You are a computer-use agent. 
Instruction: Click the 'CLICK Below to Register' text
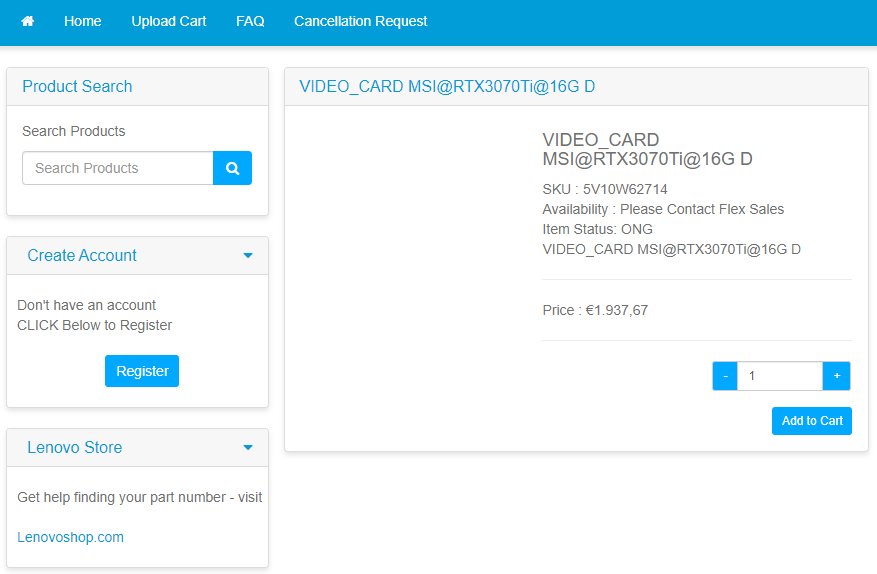click(95, 325)
